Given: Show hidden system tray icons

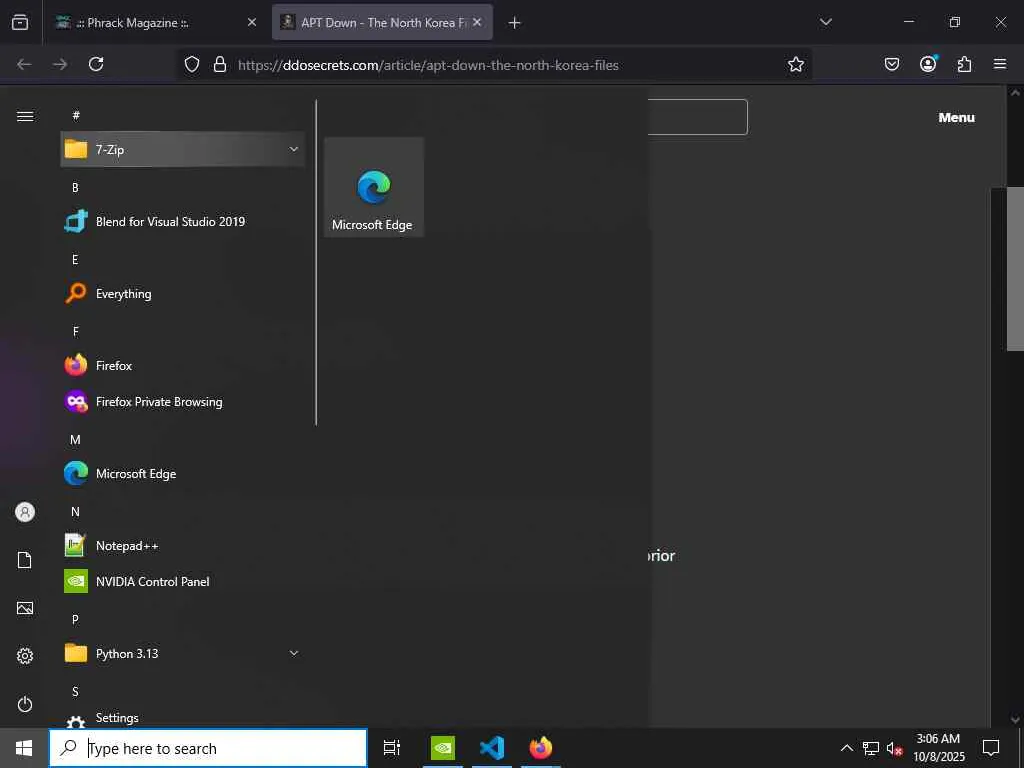Looking at the screenshot, I should [x=846, y=748].
